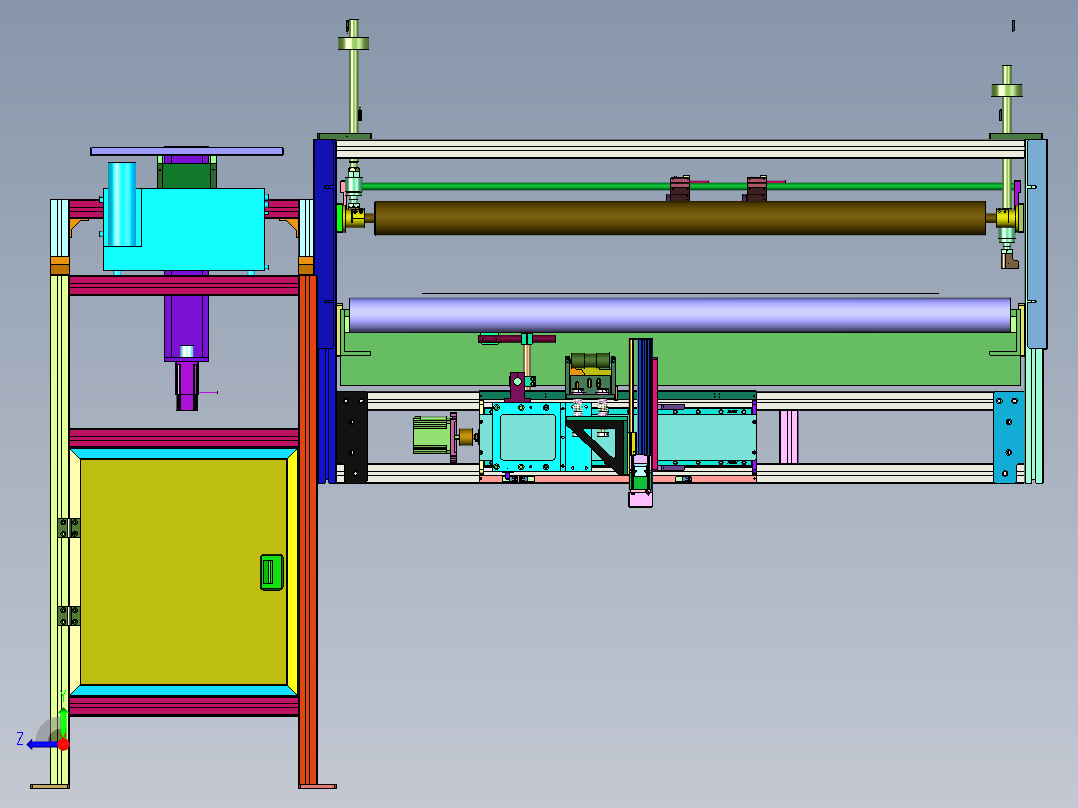Select the orange-red vertical frame column

308,530
